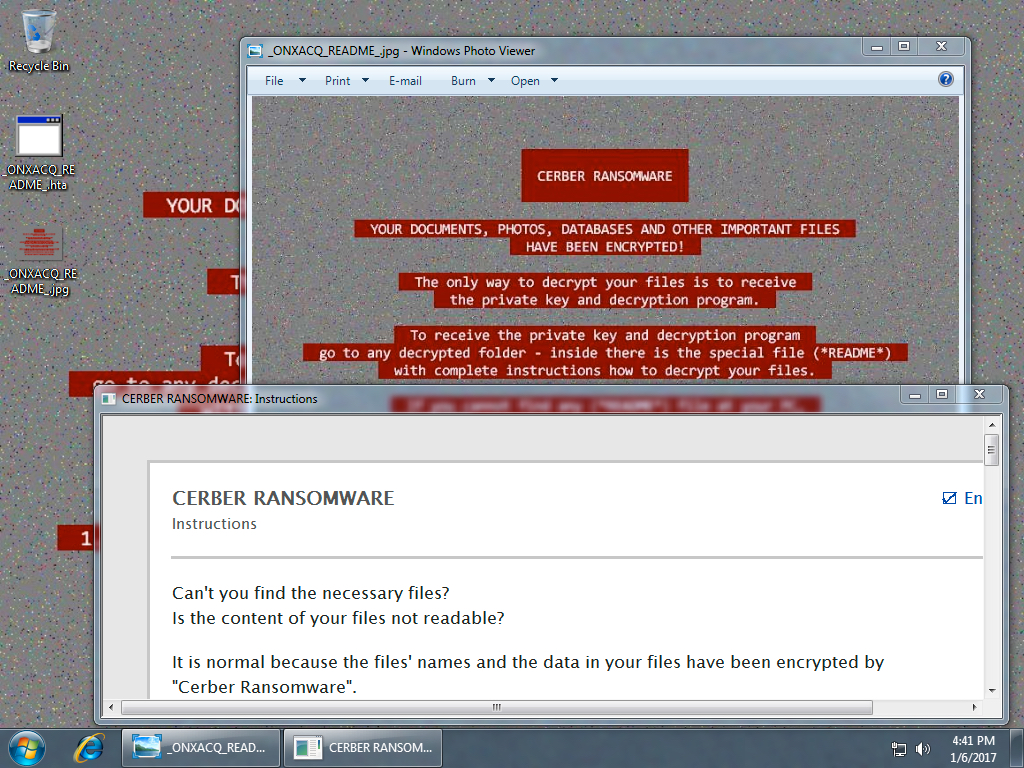Expand the Burn dropdown arrow
1024x768 pixels.
491,80
